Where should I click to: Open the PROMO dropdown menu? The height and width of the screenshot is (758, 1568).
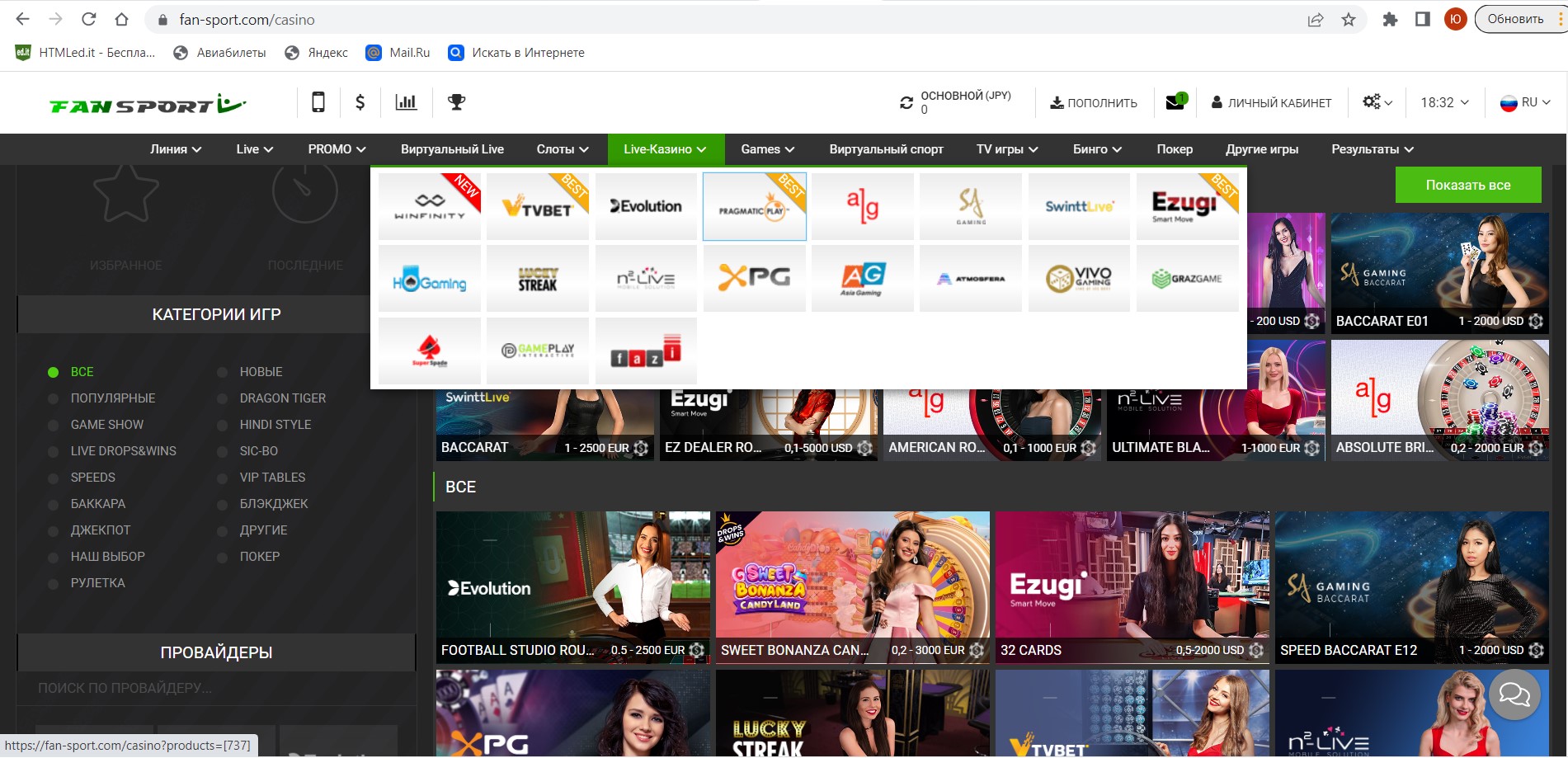click(x=337, y=149)
